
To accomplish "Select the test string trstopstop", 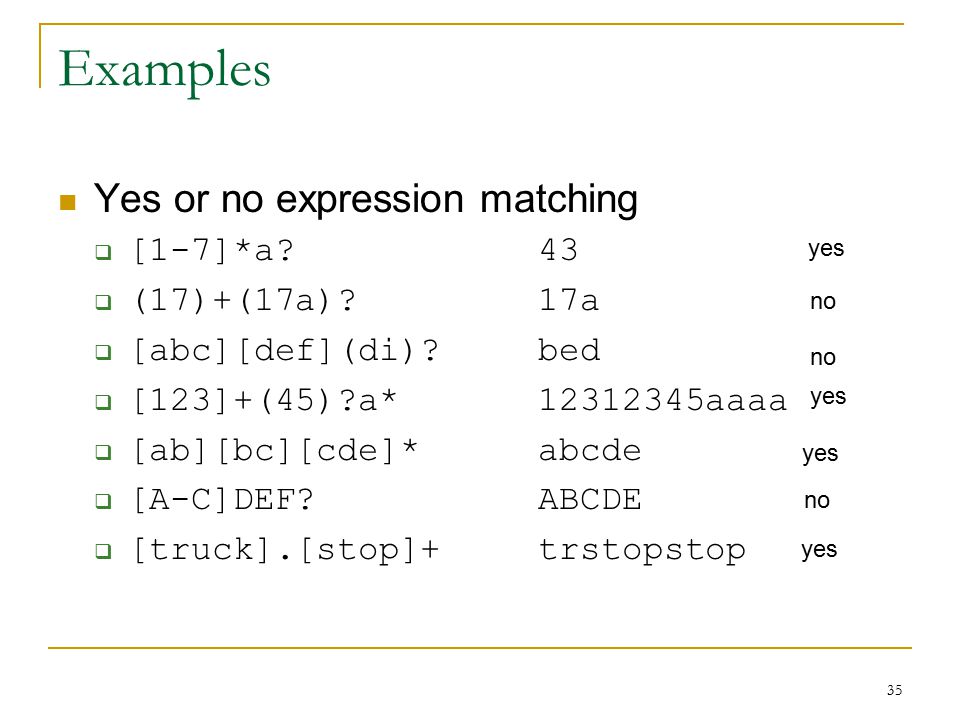I will pos(642,551).
